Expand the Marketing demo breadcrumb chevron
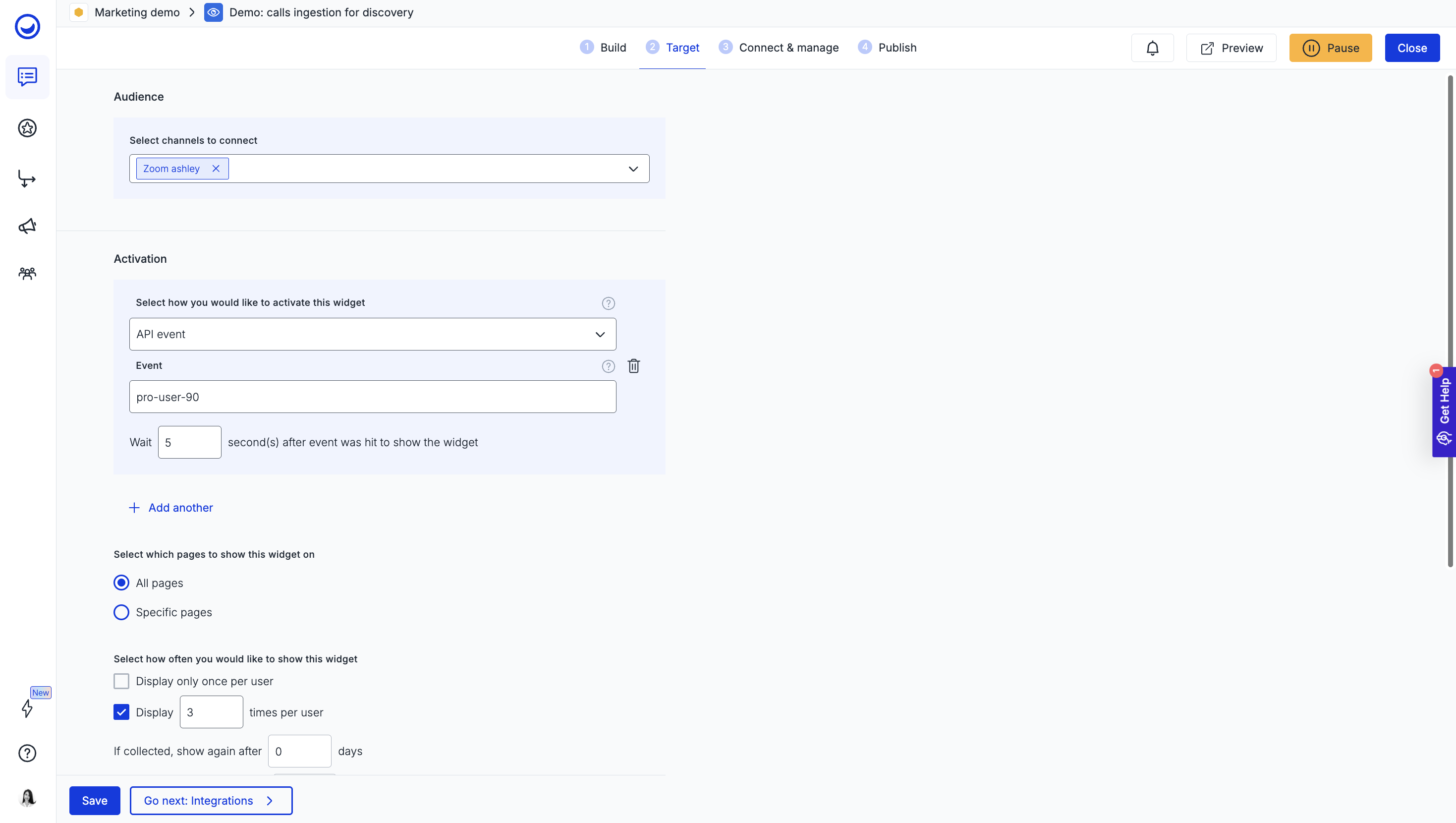 pos(192,12)
